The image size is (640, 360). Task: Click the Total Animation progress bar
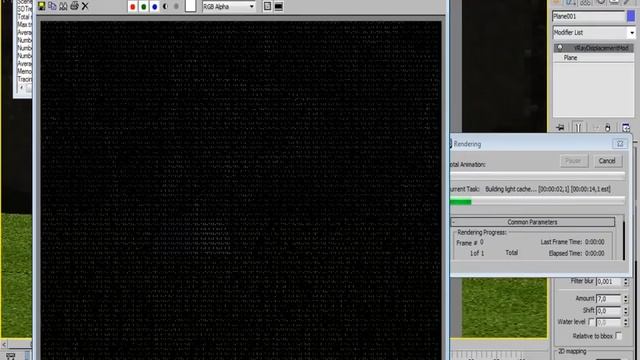point(537,176)
